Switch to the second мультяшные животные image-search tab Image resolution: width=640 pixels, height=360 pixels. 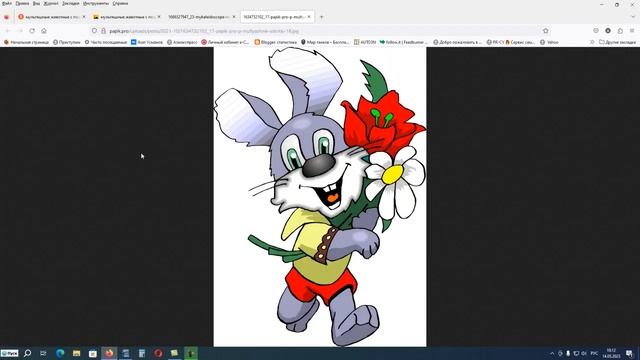click(127, 17)
